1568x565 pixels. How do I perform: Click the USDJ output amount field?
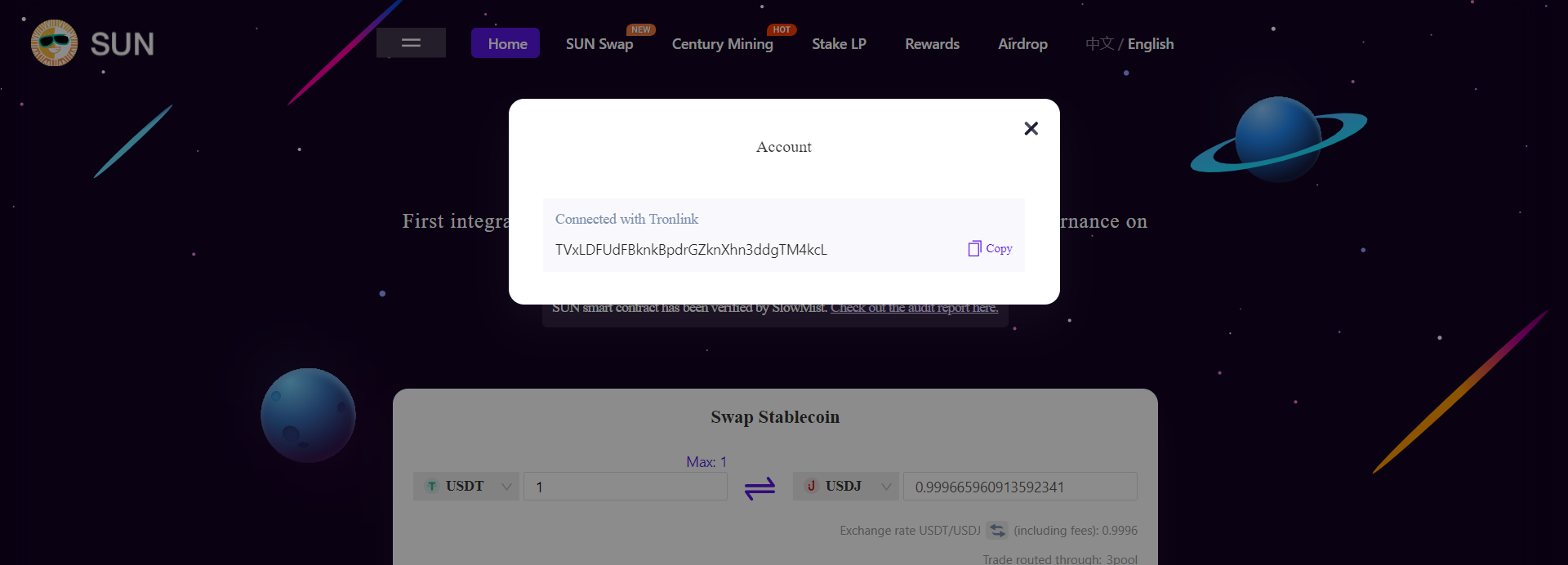point(1020,487)
